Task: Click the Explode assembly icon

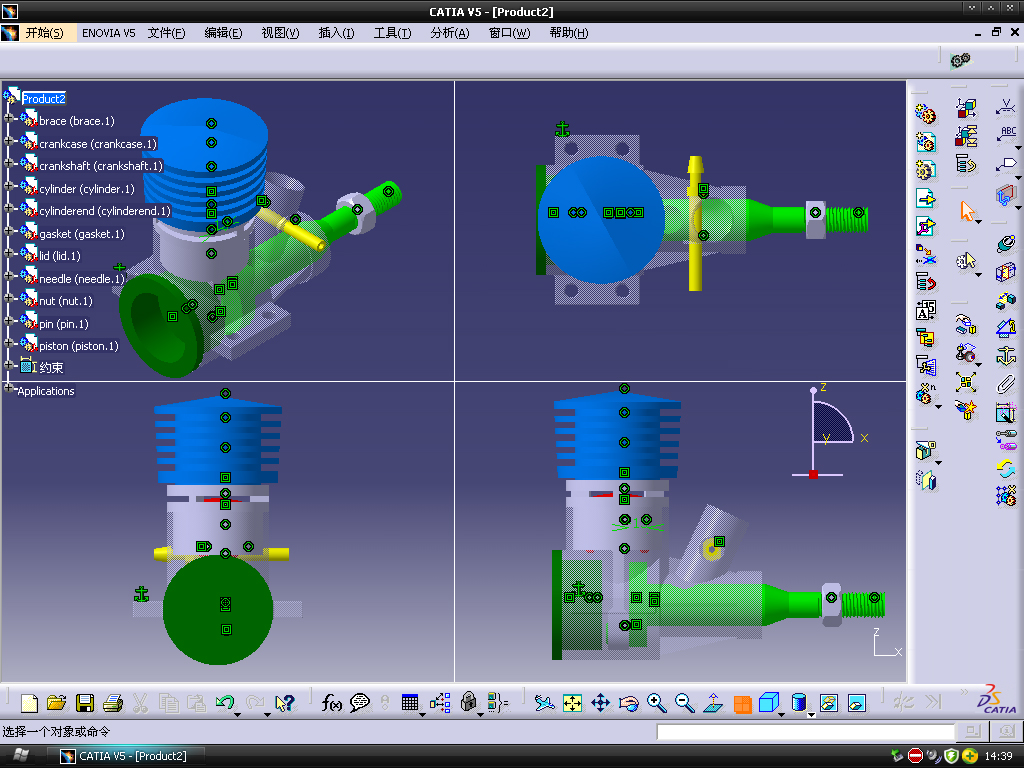Action: point(966,381)
